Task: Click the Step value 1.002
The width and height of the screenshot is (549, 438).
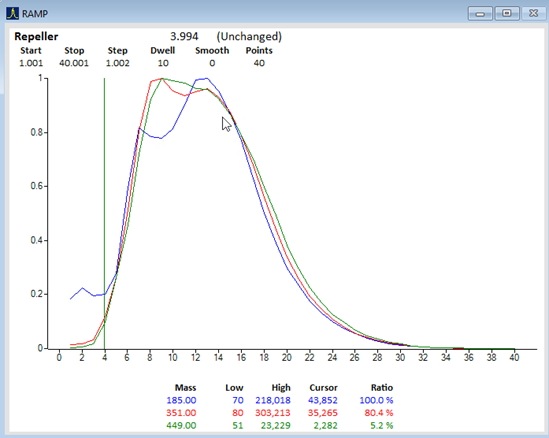Action: pyautogui.click(x=118, y=63)
